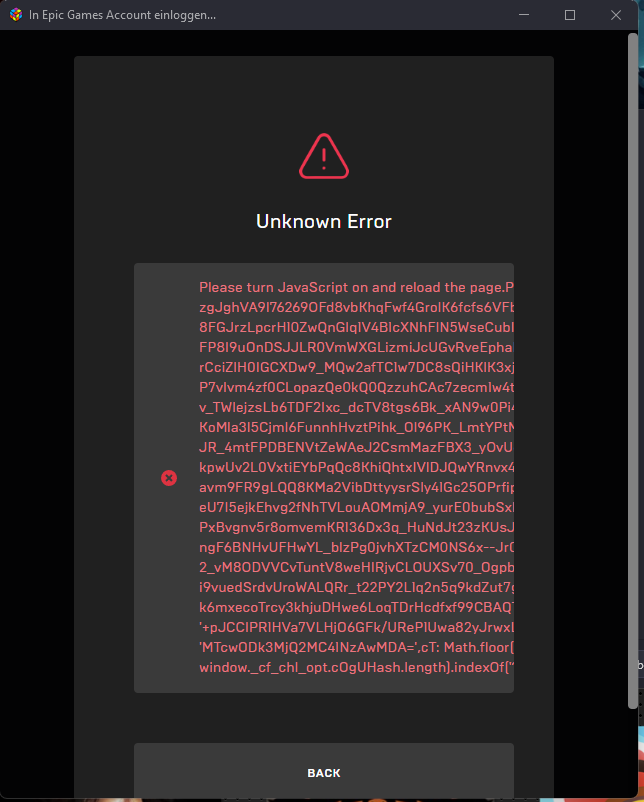Screen dimensions: 644x802
Task: Click the colorful app icon in title bar
Action: (x=16, y=15)
